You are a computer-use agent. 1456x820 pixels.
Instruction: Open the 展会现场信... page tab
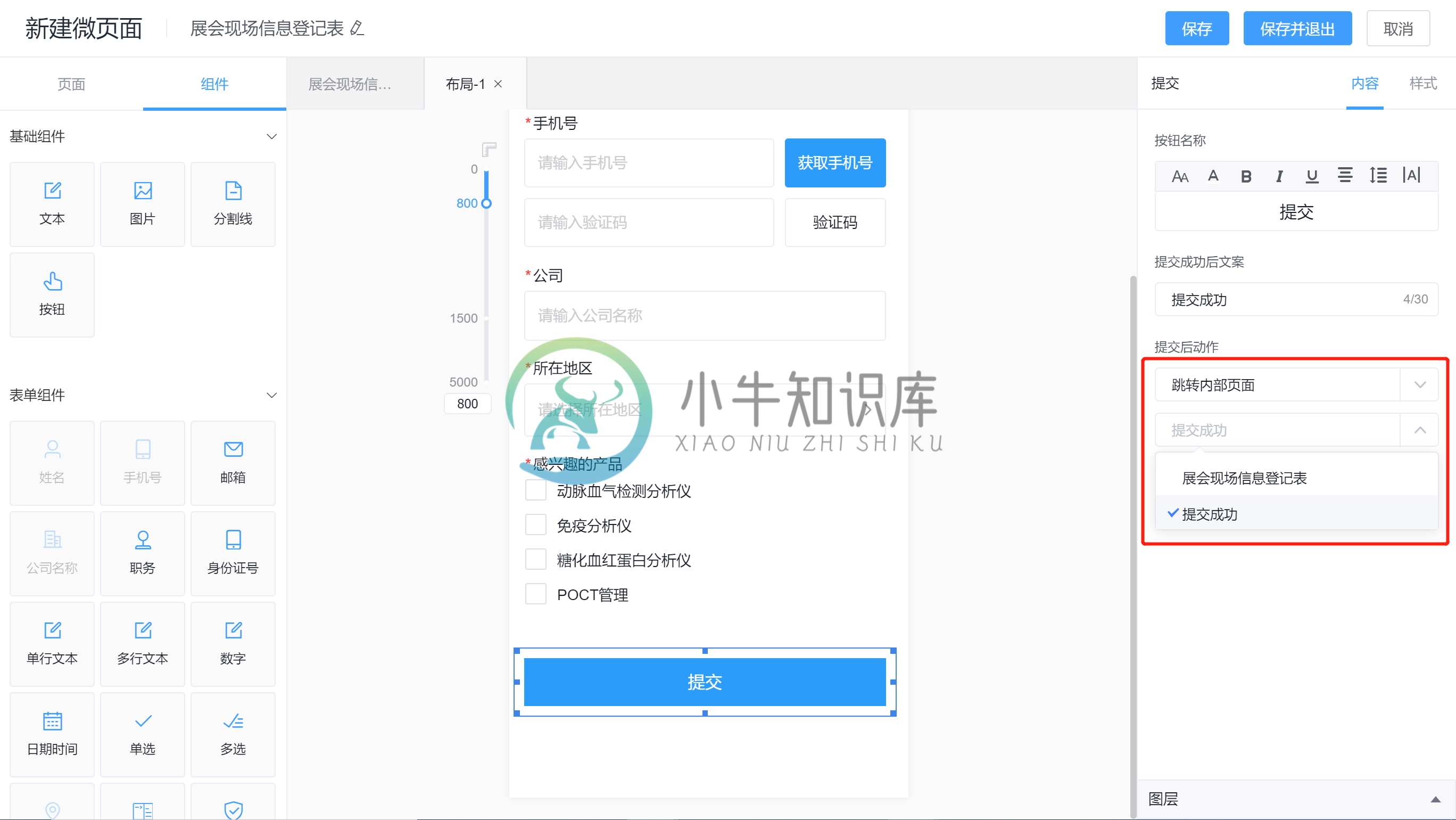tap(355, 84)
